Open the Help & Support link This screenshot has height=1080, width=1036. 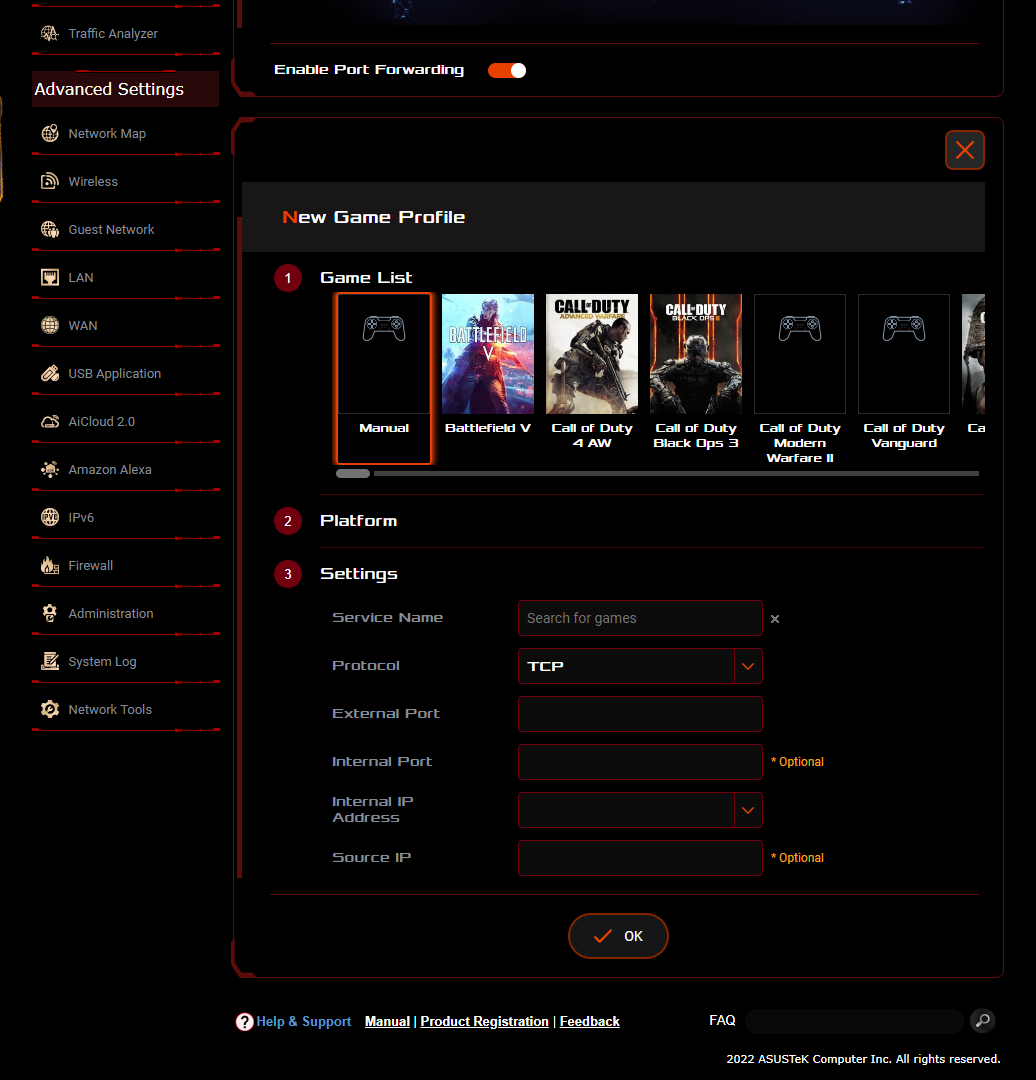303,1021
